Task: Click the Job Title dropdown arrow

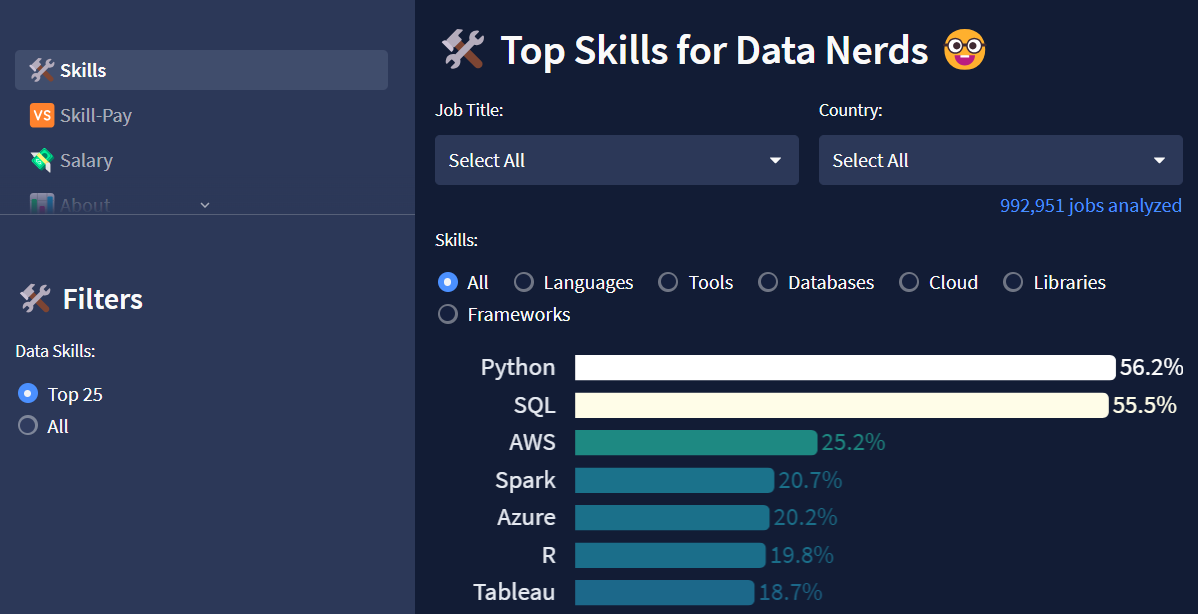Action: 775,160
